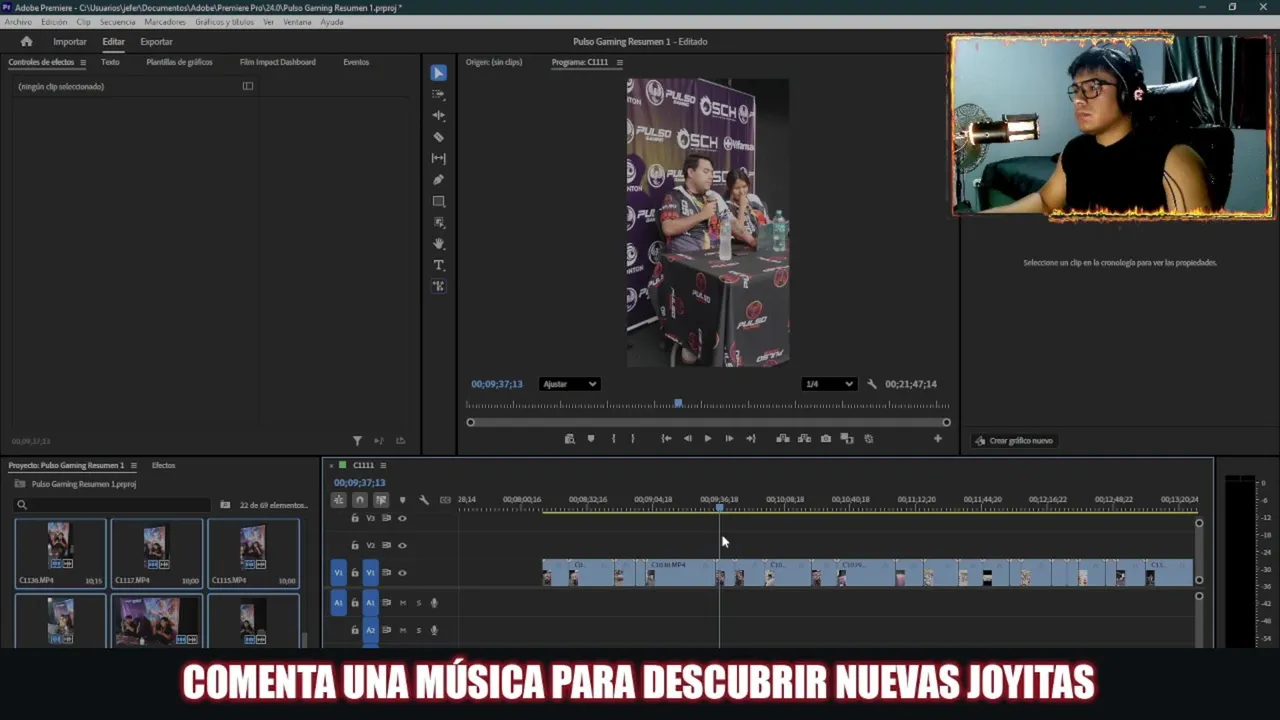Select the Type text tool

[438, 265]
